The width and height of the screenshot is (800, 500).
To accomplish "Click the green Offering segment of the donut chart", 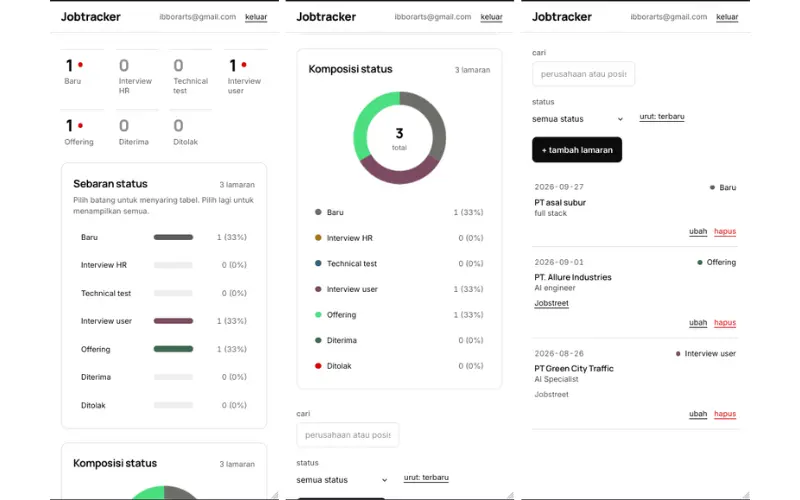I will (x=365, y=122).
